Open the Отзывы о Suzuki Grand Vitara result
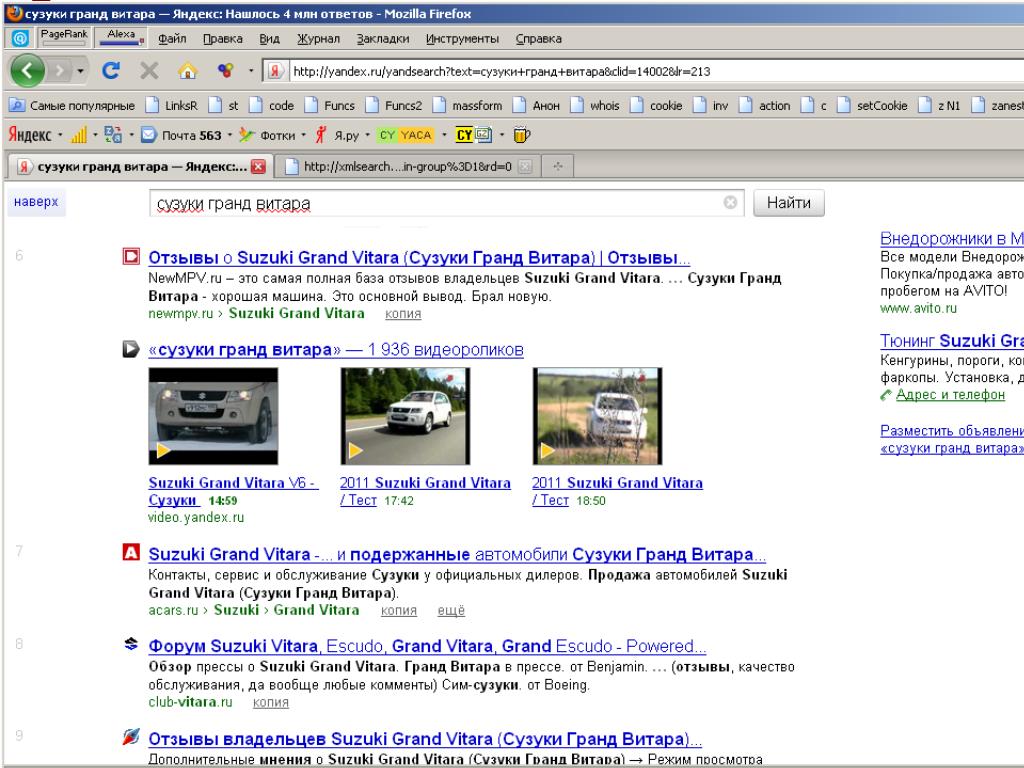Screen dimensions: 1024x768 (419, 257)
